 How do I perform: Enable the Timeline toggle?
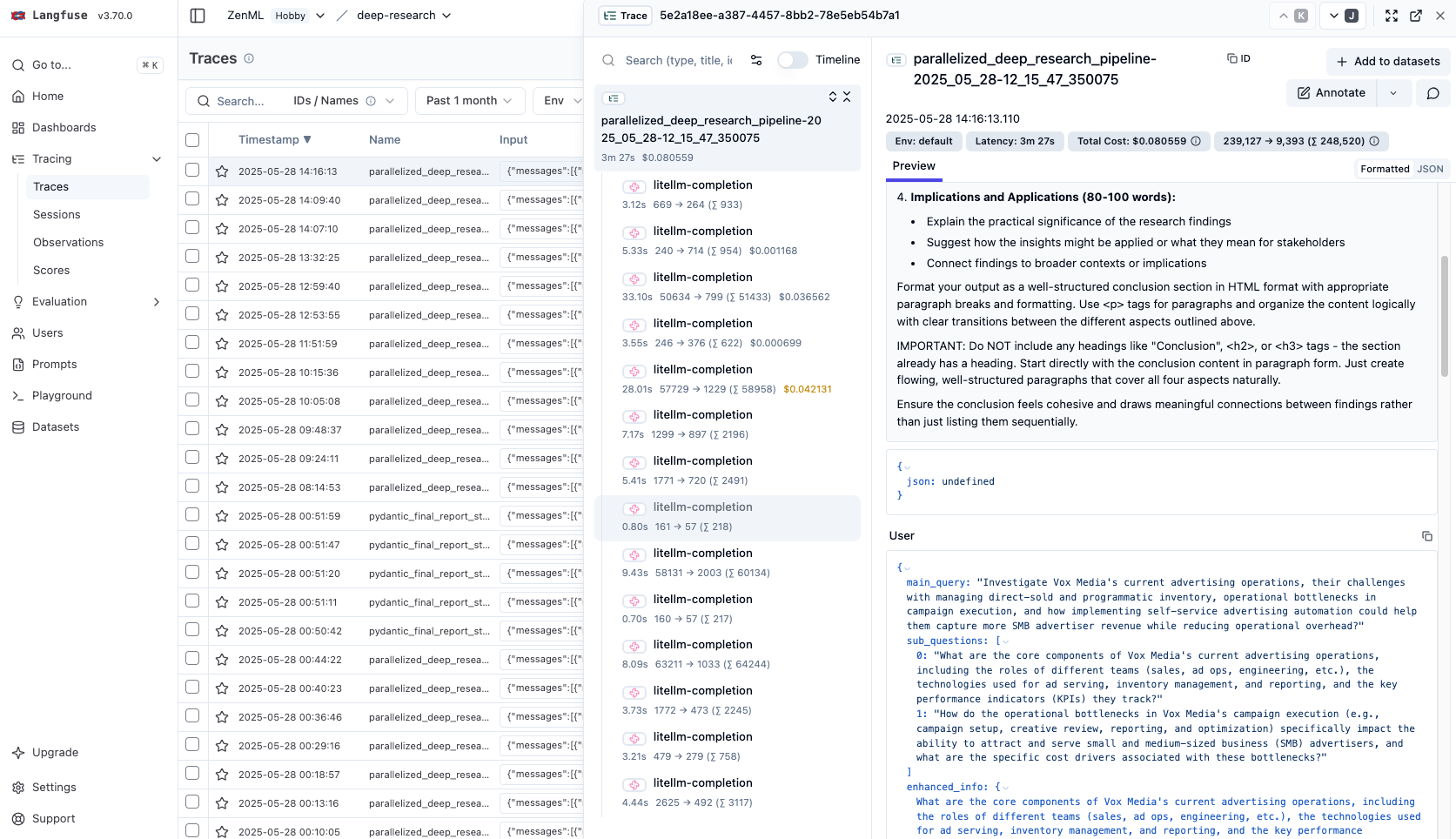pos(792,60)
